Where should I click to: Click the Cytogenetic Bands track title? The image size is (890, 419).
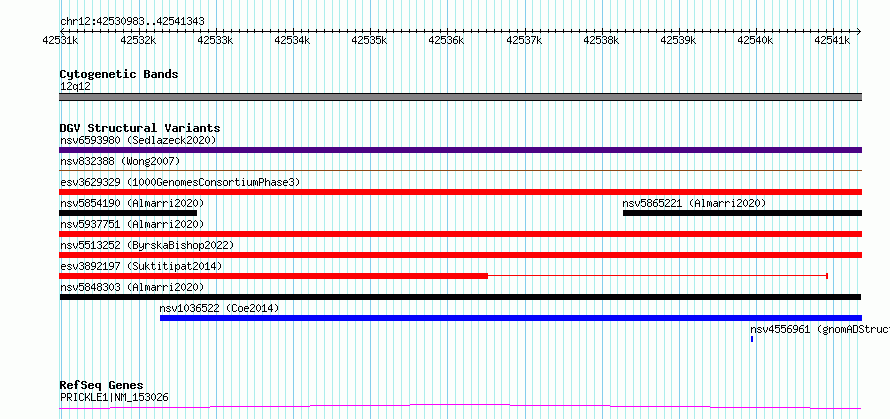119,74
